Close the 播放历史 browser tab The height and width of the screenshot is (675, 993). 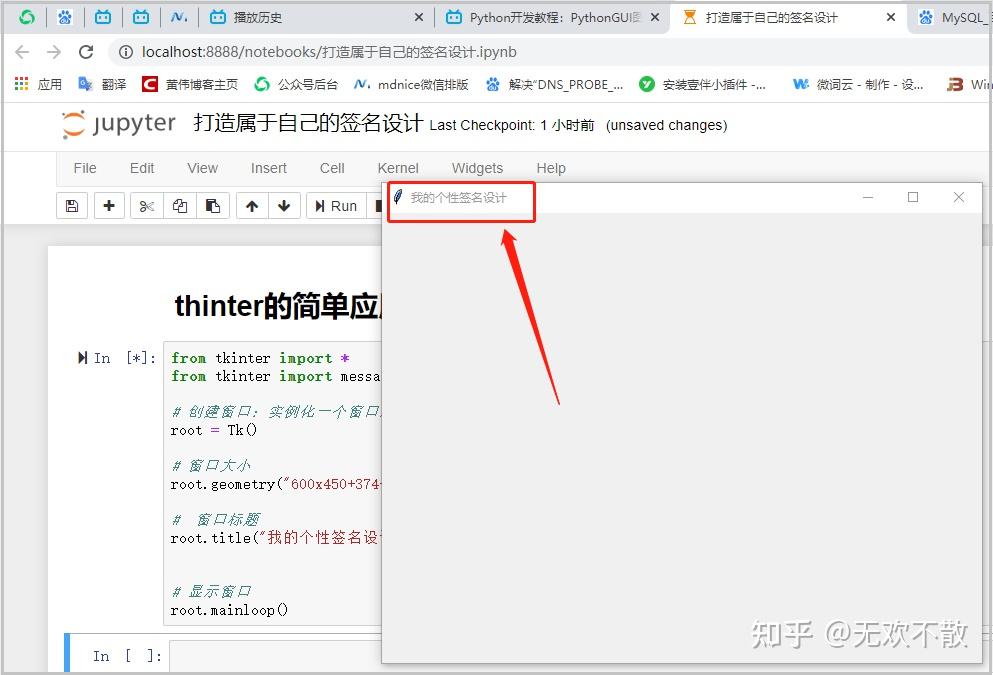[417, 17]
